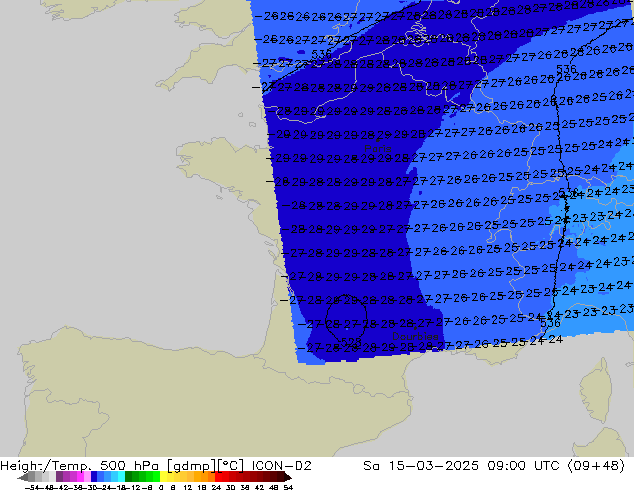This screenshot has height=490, width=634.
Task: Click the [°C] unit label
Action: [230, 466]
